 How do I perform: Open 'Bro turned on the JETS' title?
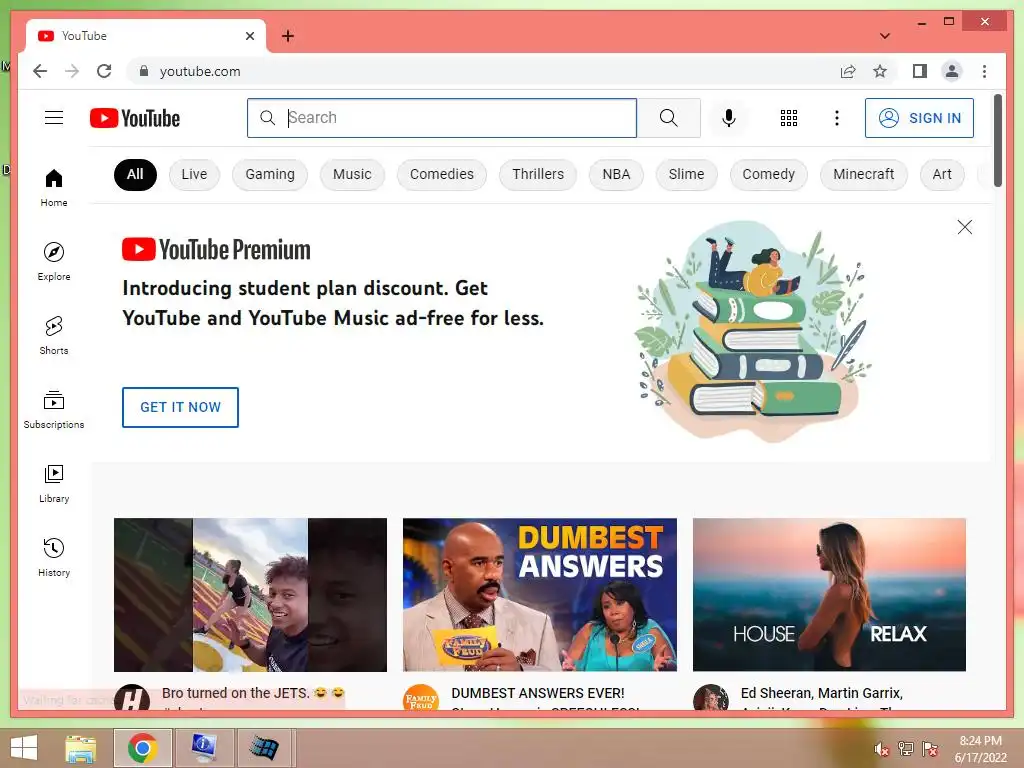pos(253,693)
